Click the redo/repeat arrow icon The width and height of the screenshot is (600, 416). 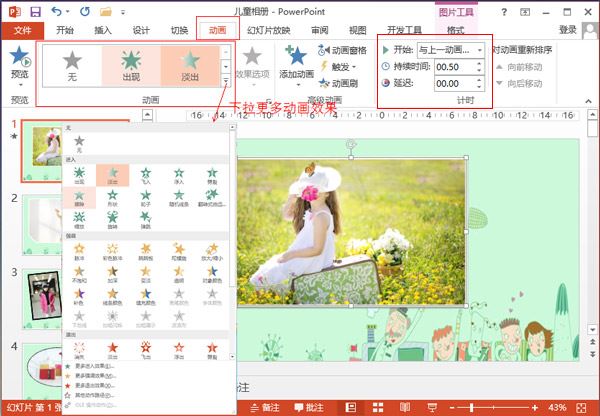85,12
